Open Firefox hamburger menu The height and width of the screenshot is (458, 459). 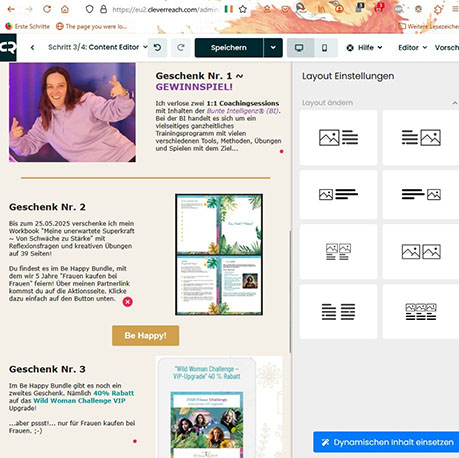[455, 9]
